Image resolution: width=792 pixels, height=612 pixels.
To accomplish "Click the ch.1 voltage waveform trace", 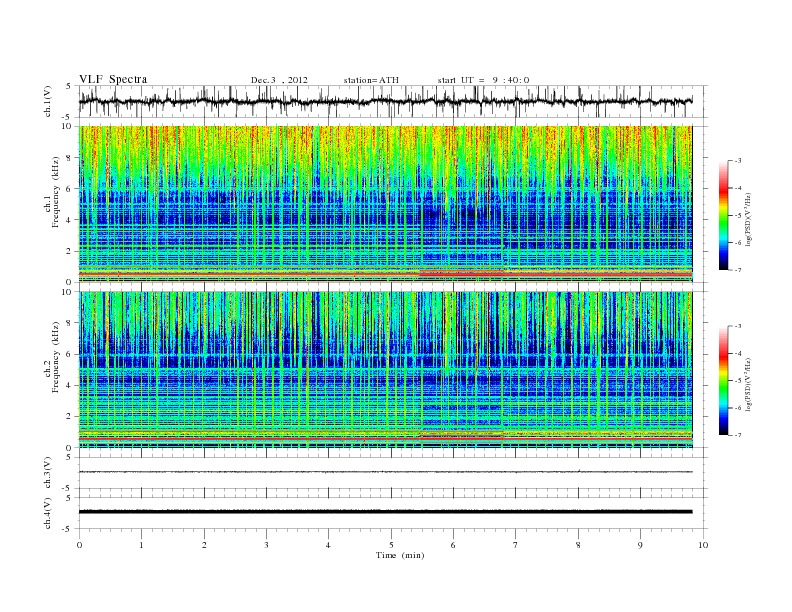I will coord(385,101).
